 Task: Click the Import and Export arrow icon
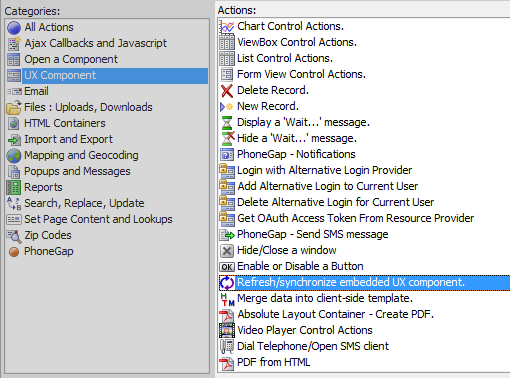[14, 140]
